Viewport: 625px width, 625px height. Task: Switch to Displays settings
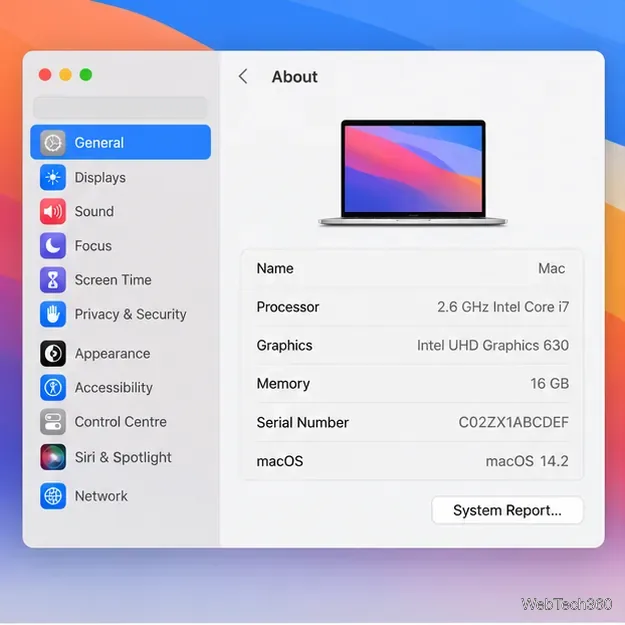point(100,177)
